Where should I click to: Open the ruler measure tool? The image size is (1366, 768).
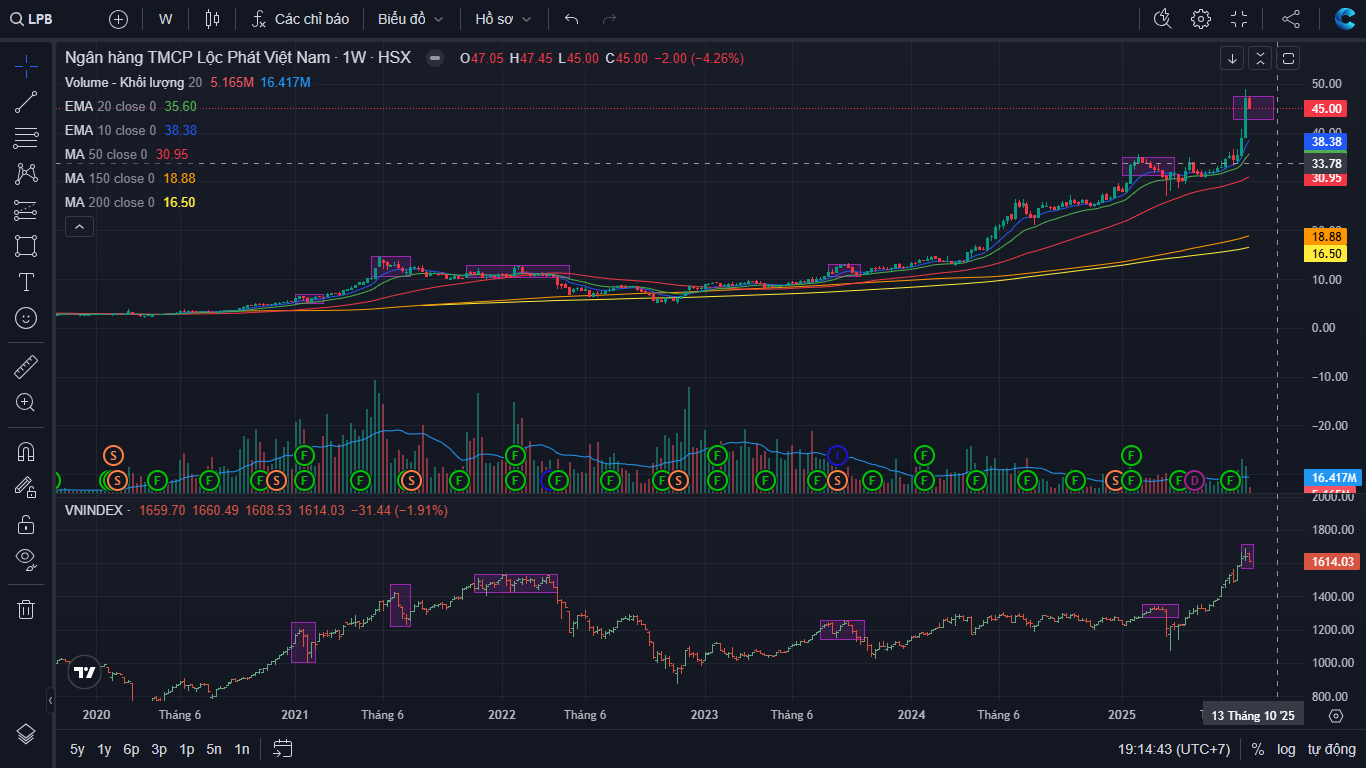click(x=26, y=367)
